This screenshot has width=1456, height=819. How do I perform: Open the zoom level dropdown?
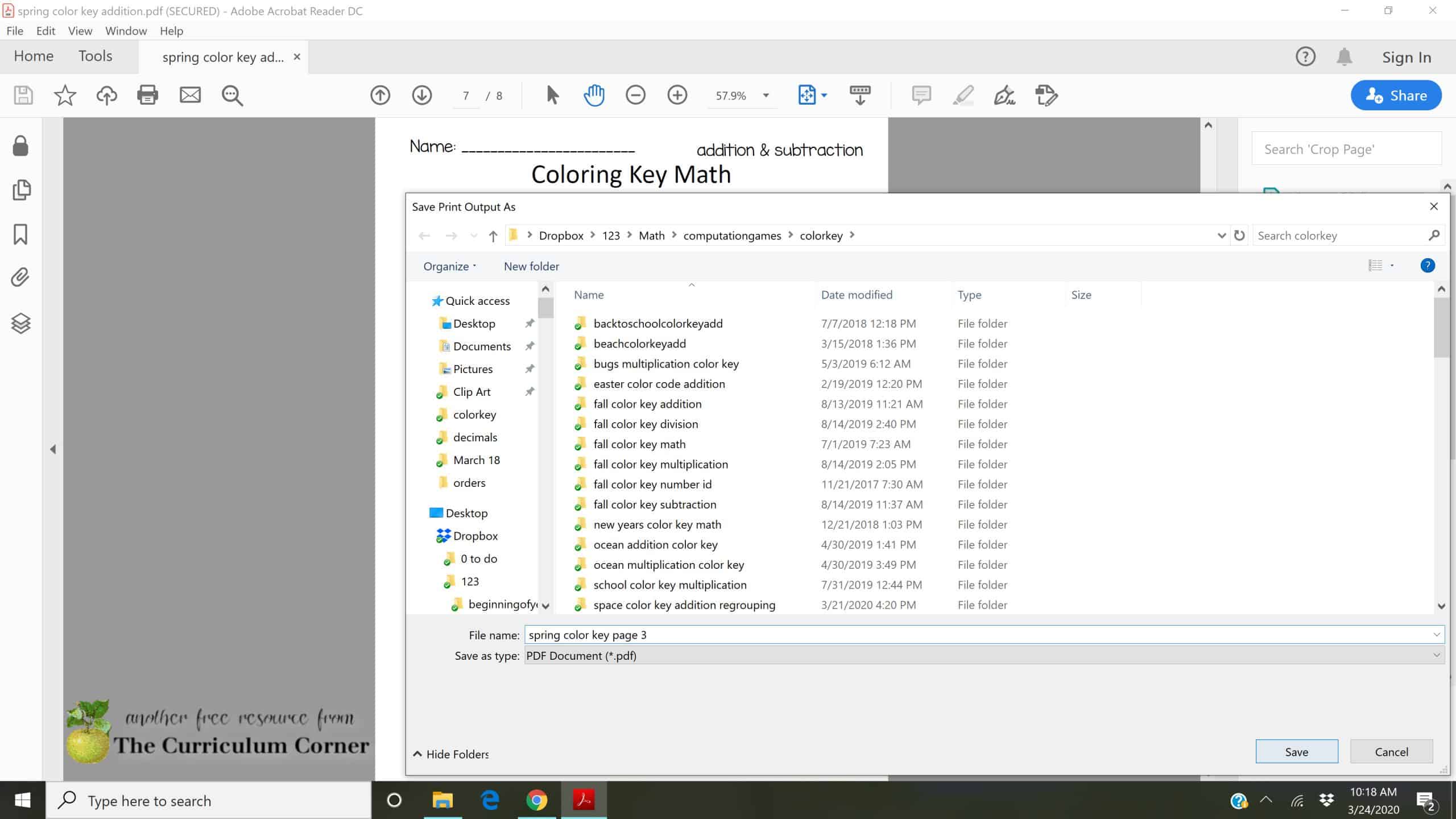coord(765,95)
